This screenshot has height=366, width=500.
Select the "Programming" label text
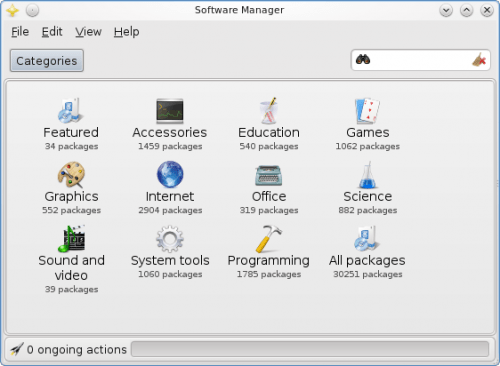(x=269, y=261)
